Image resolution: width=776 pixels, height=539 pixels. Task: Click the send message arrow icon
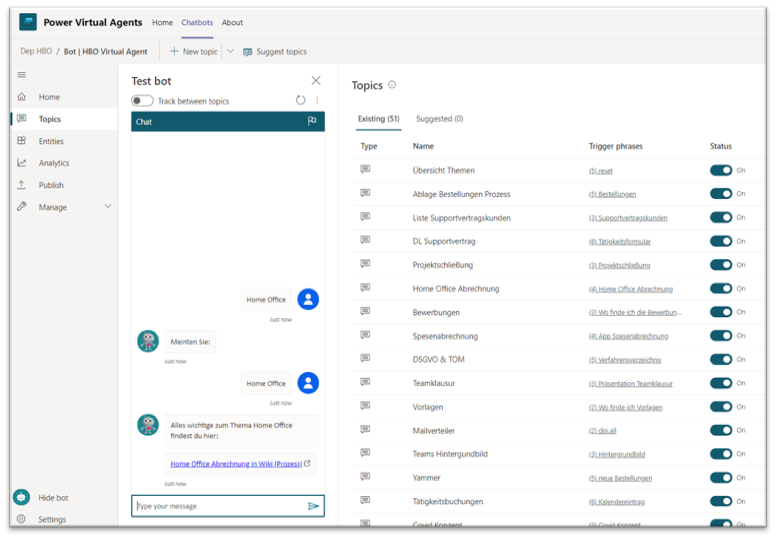pyautogui.click(x=313, y=506)
